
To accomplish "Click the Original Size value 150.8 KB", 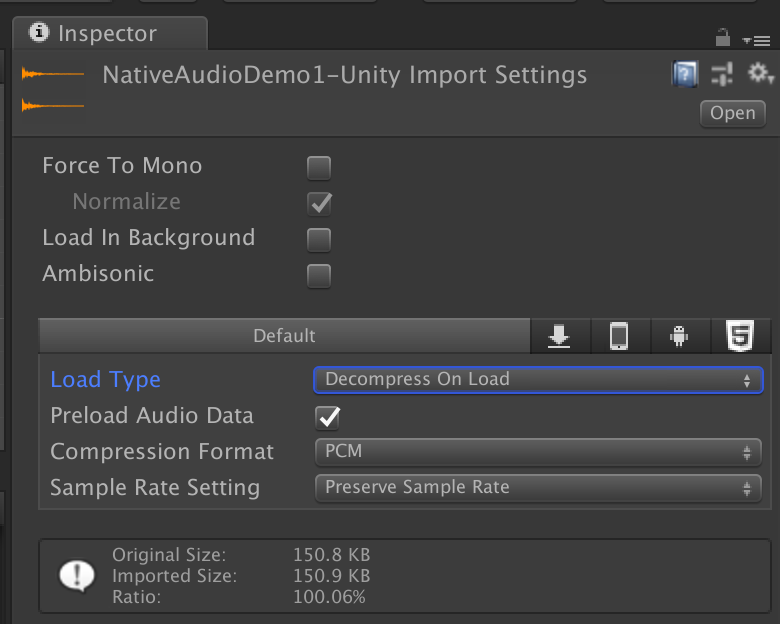I will pyautogui.click(x=332, y=555).
